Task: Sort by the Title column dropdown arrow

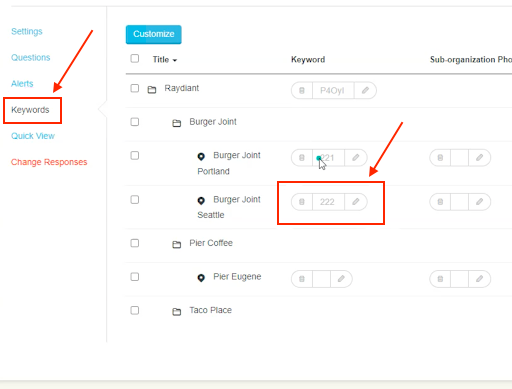Action: pyautogui.click(x=175, y=60)
